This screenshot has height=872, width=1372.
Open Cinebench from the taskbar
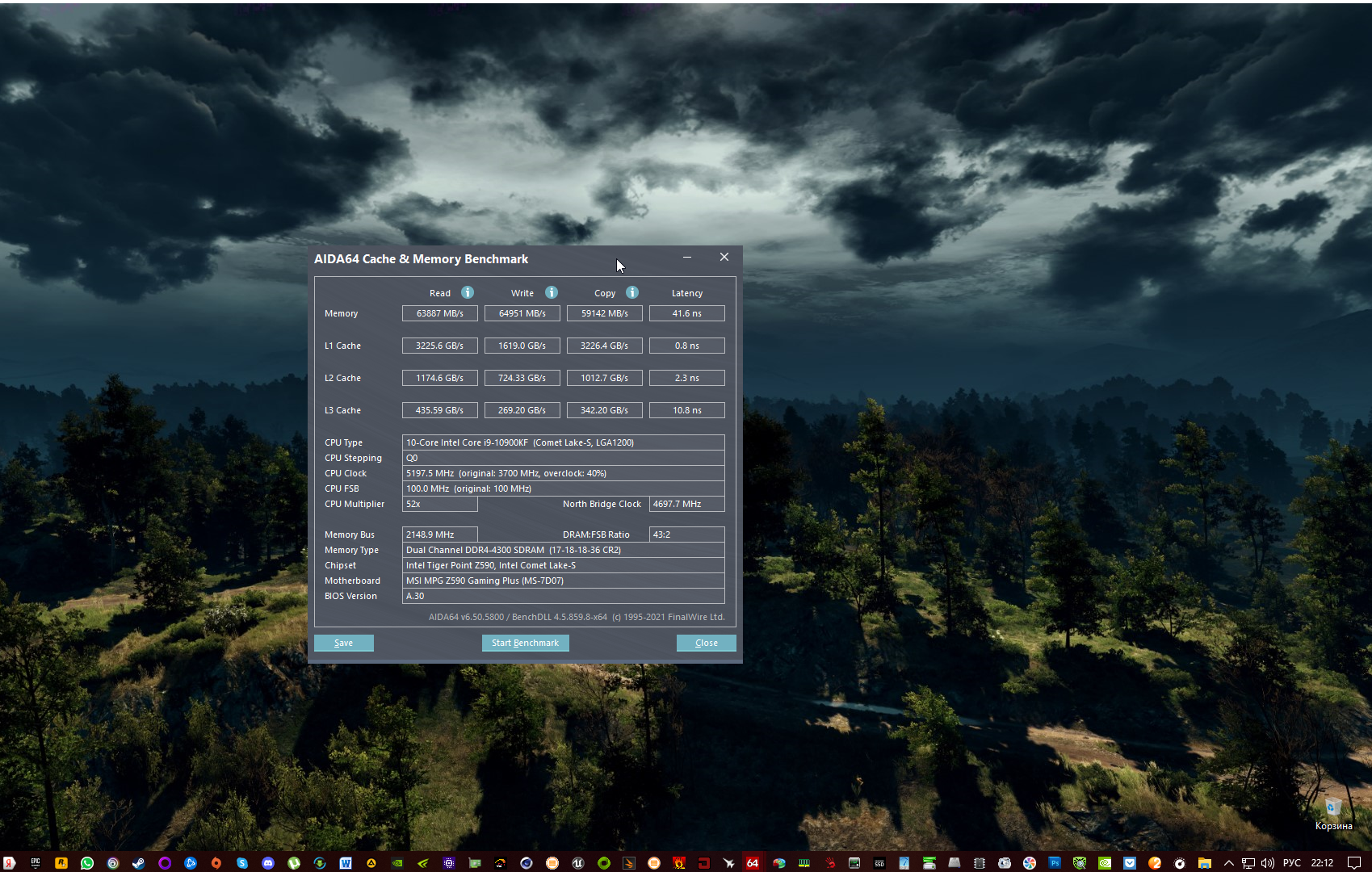[527, 863]
